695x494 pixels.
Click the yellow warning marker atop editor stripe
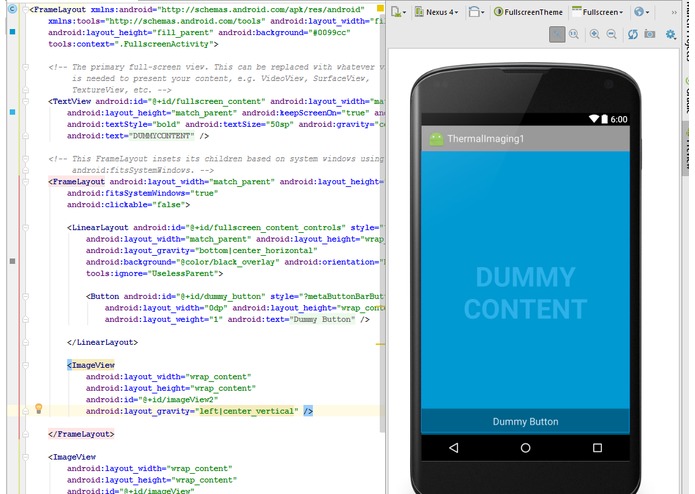380,8
